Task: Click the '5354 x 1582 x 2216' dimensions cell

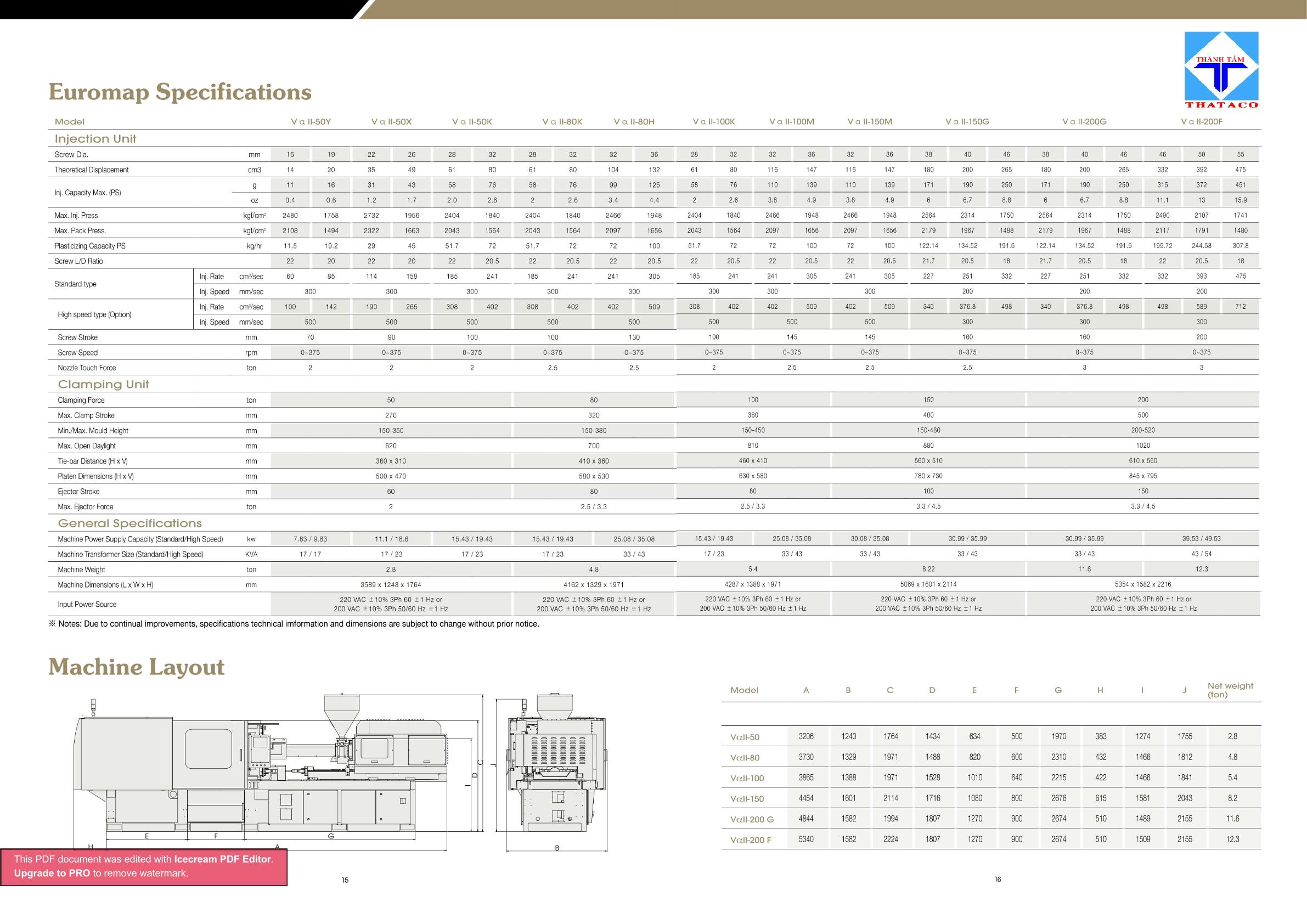Action: click(1142, 584)
